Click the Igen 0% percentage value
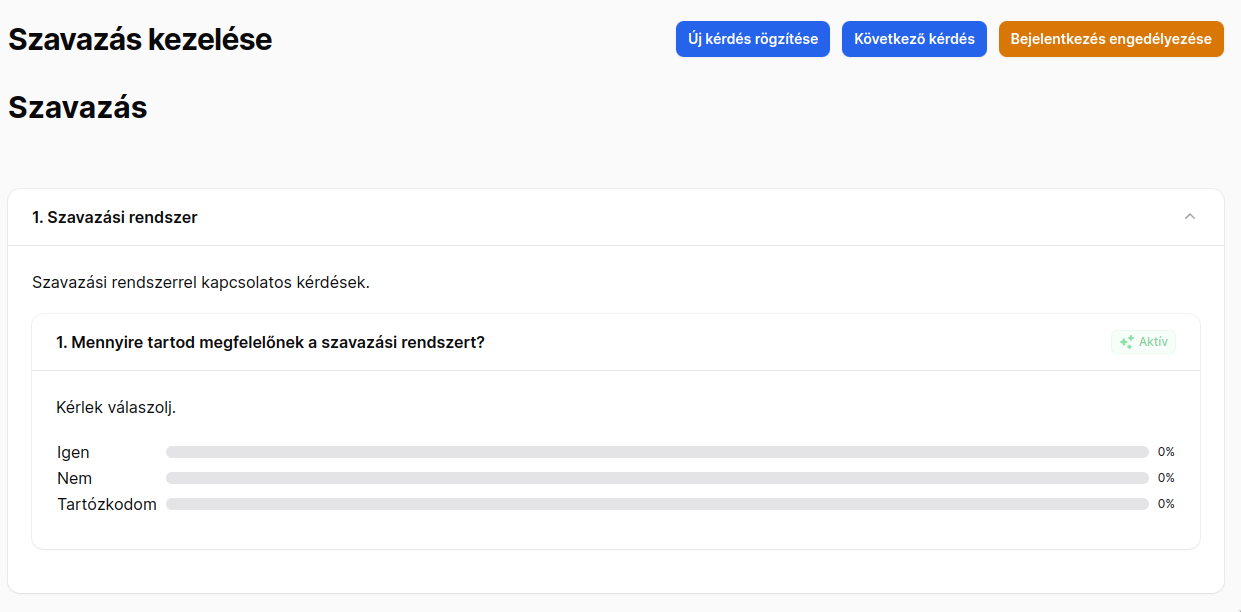 click(1166, 452)
